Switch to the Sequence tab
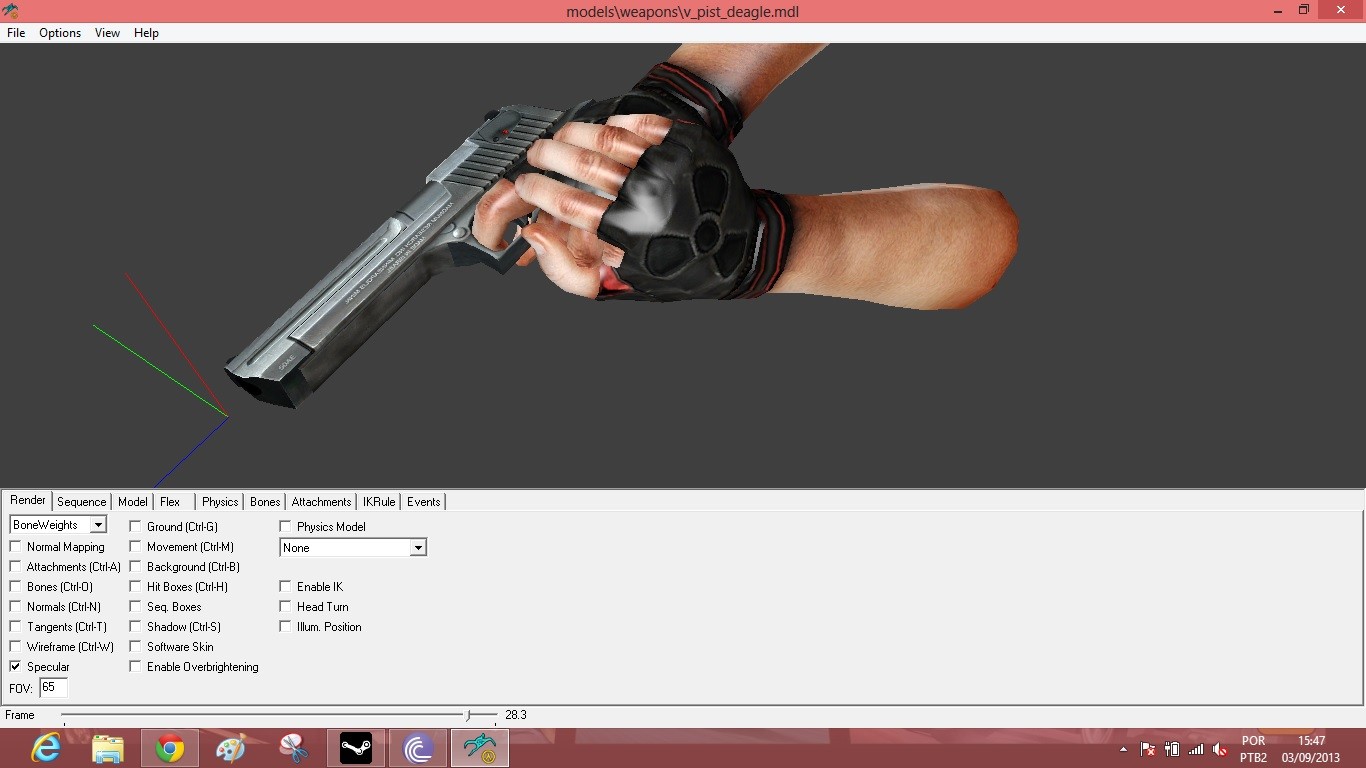 [x=81, y=501]
